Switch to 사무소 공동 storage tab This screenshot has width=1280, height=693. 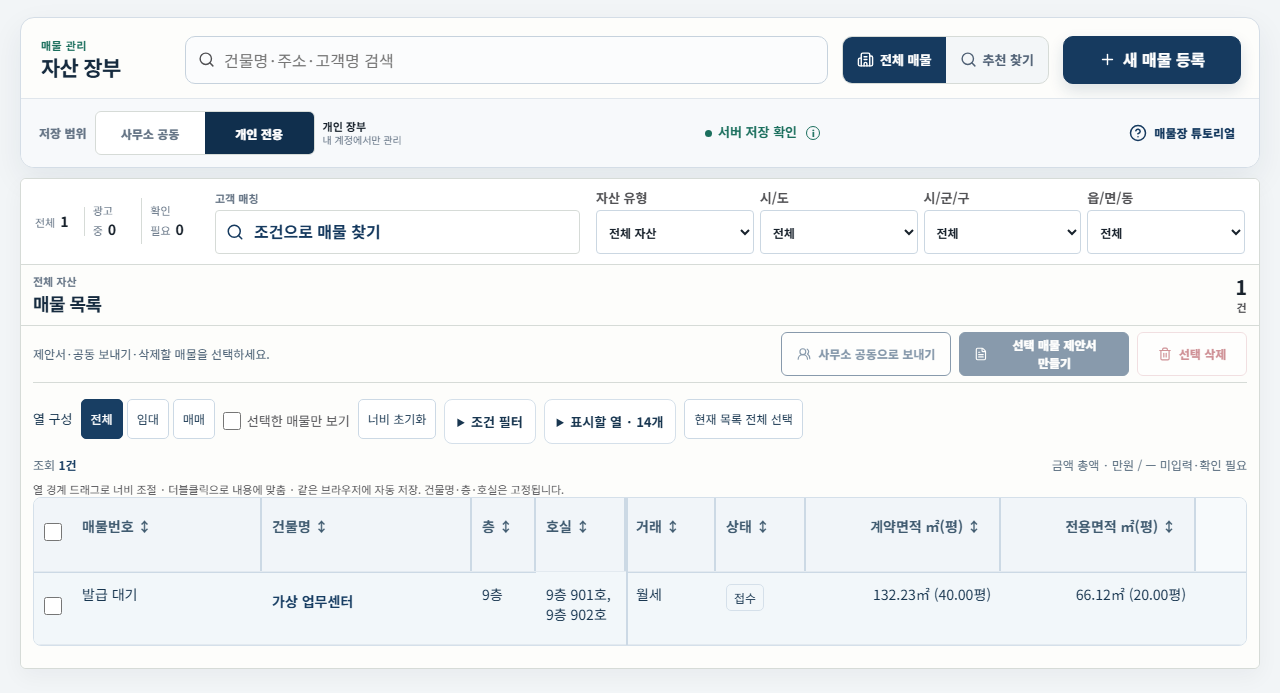[150, 133]
